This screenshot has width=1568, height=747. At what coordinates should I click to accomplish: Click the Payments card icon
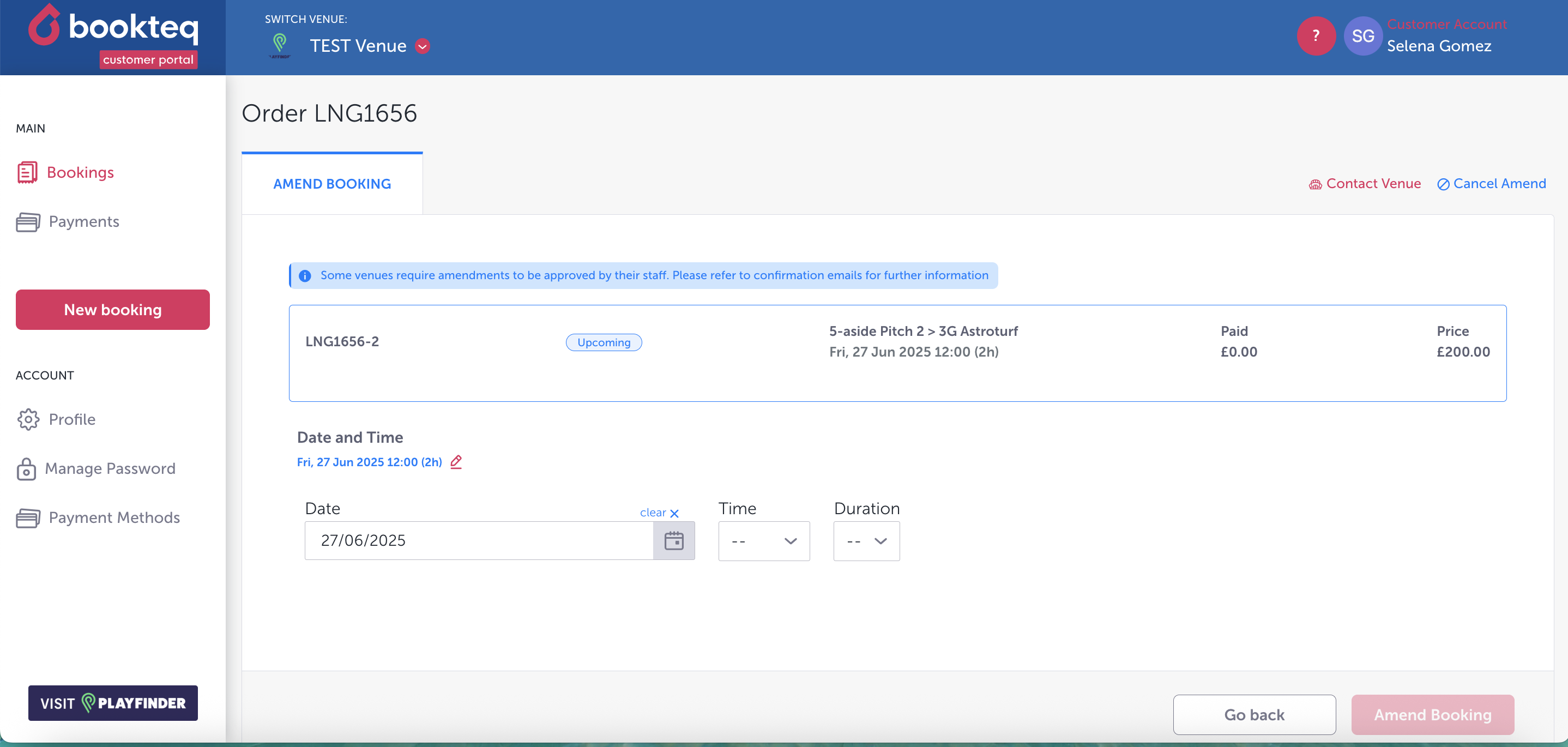point(28,222)
